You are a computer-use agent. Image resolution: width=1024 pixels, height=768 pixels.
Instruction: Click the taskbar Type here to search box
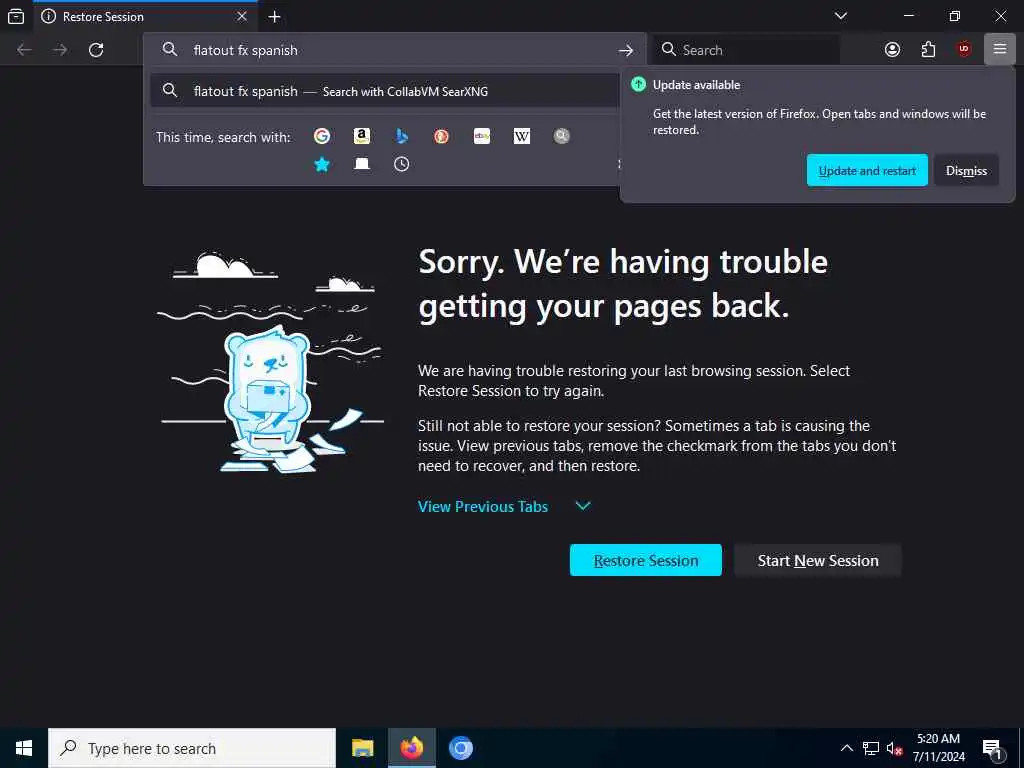point(192,748)
